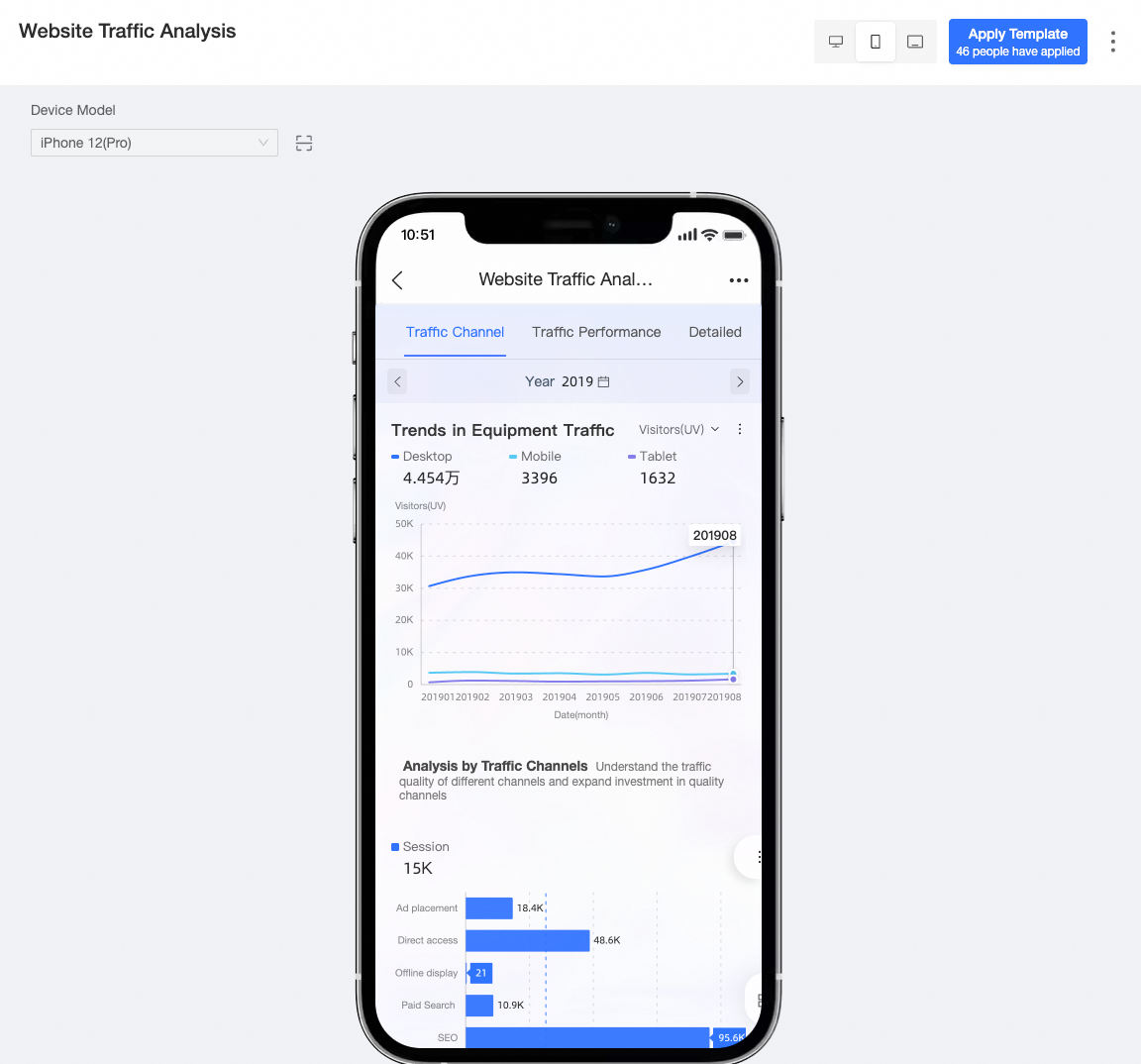Click the 201908 tooltip label on chart
Viewport: 1141px width, 1064px height.
pos(714,536)
